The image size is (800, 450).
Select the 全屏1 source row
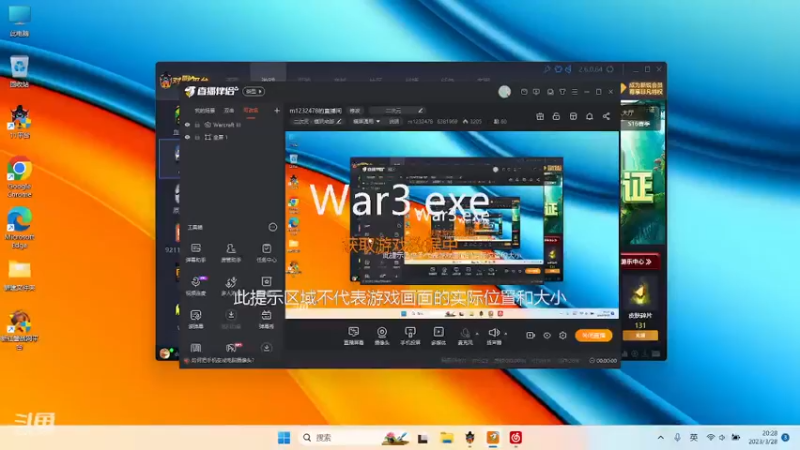click(x=232, y=137)
